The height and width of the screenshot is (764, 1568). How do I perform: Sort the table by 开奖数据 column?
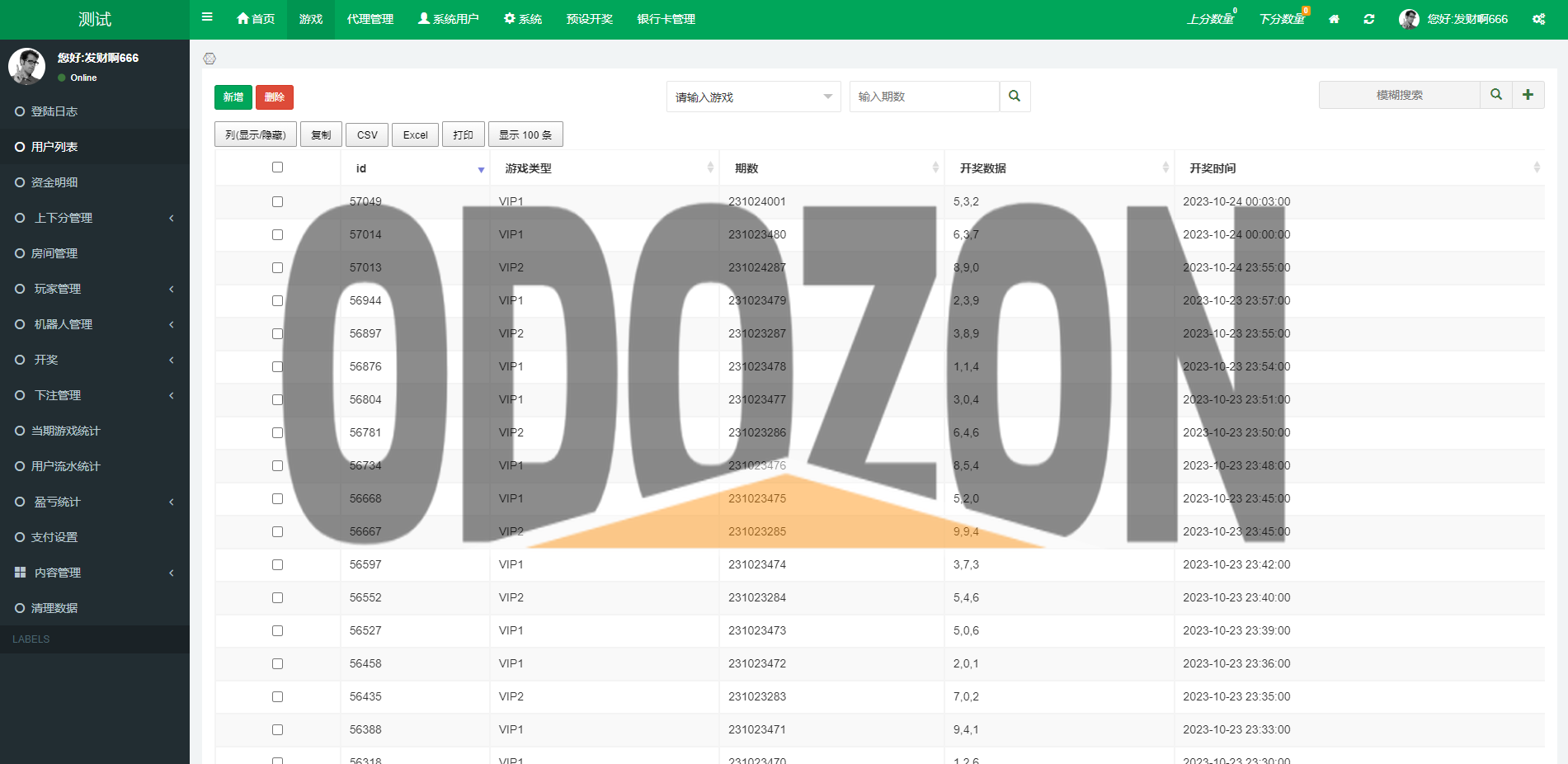(x=1060, y=168)
